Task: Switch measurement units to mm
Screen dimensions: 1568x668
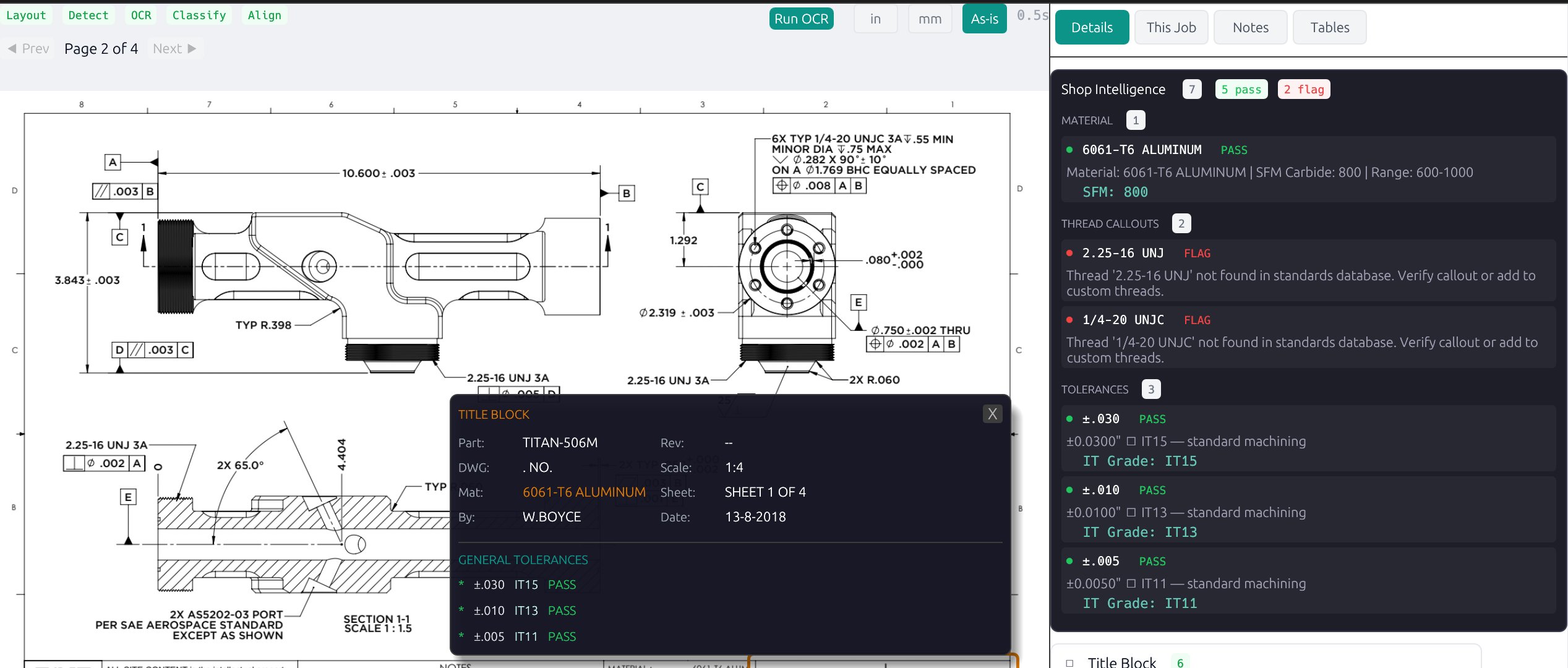Action: coord(930,19)
